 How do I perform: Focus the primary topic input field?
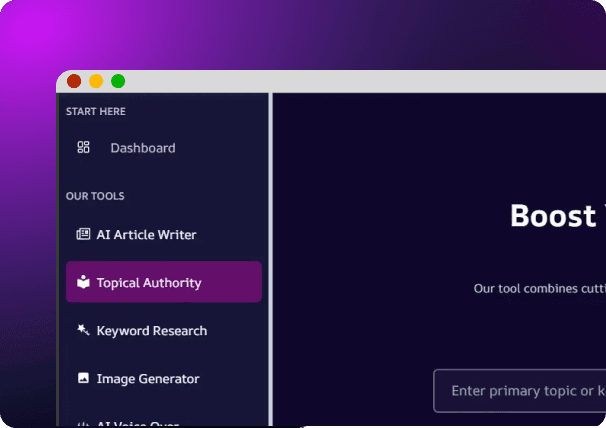pyautogui.click(x=519, y=391)
